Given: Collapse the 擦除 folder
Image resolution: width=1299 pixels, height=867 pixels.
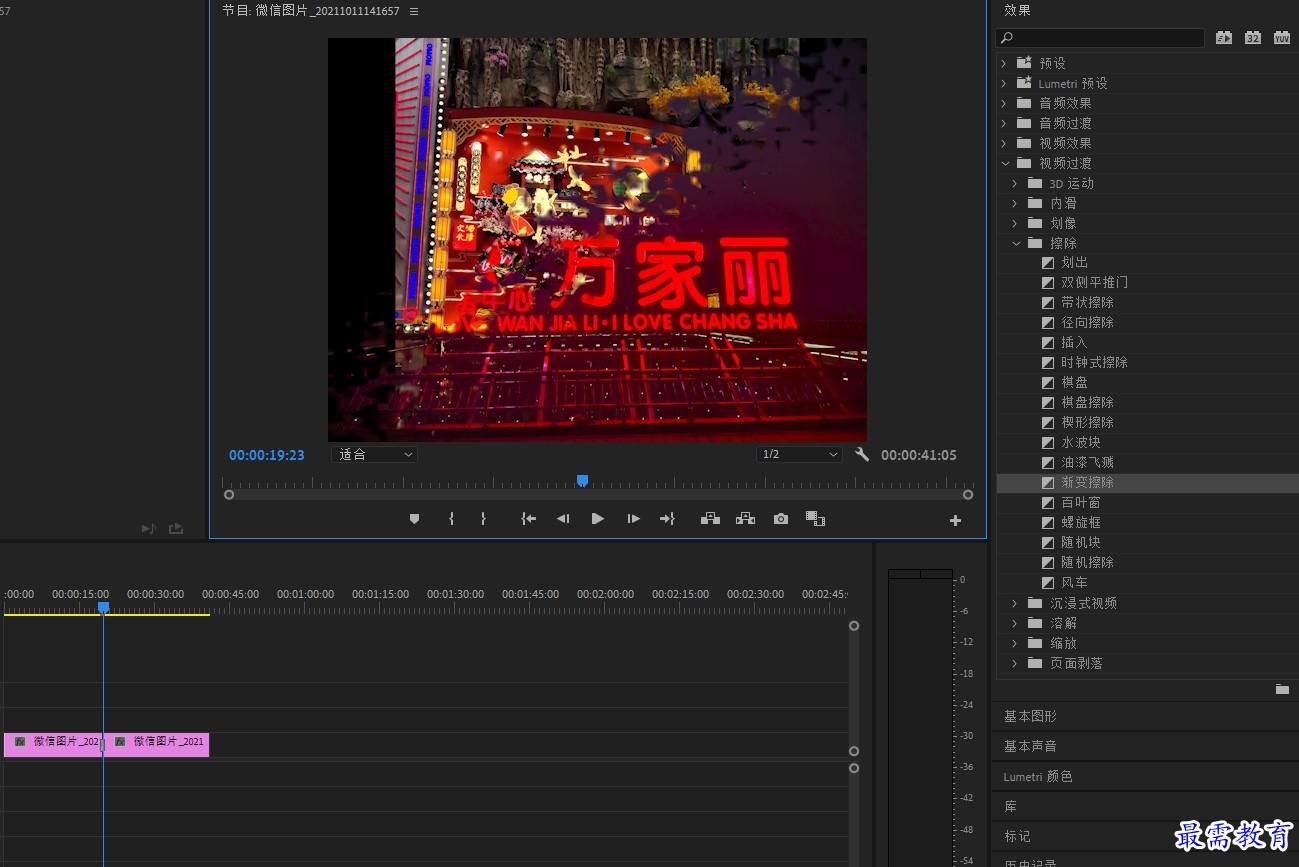Looking at the screenshot, I should click(x=1015, y=243).
